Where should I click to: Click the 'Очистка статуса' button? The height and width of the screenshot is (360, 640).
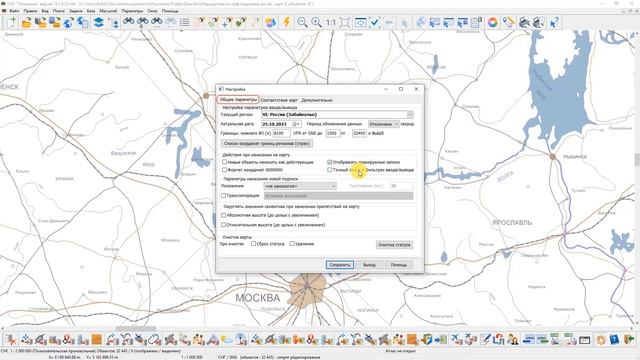(394, 245)
